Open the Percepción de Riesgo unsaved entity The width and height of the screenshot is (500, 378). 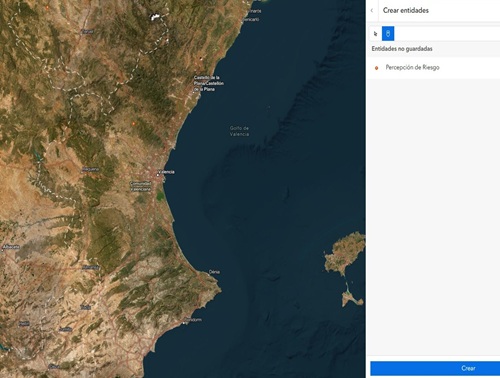pos(433,68)
